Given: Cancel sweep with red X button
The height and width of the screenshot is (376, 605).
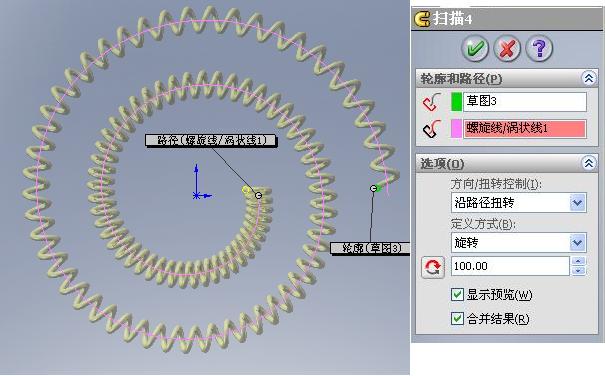Looking at the screenshot, I should [507, 49].
